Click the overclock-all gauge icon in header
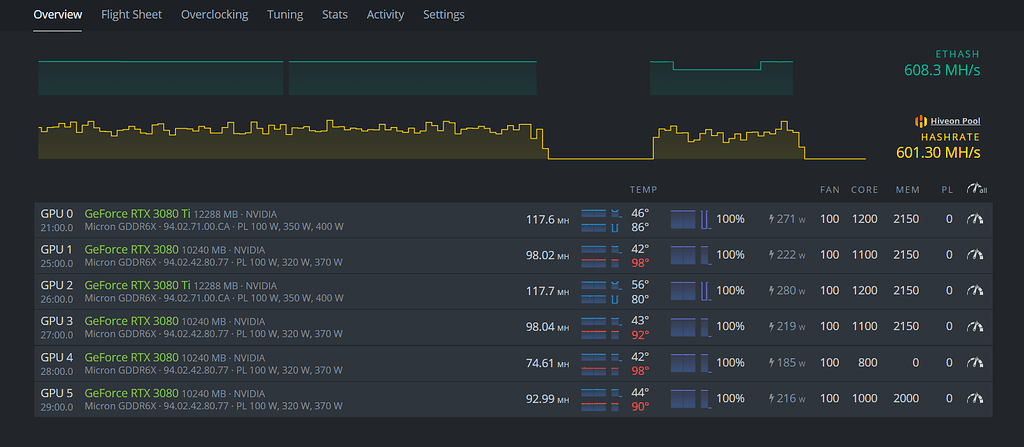Image resolution: width=1024 pixels, height=447 pixels. 976,189
